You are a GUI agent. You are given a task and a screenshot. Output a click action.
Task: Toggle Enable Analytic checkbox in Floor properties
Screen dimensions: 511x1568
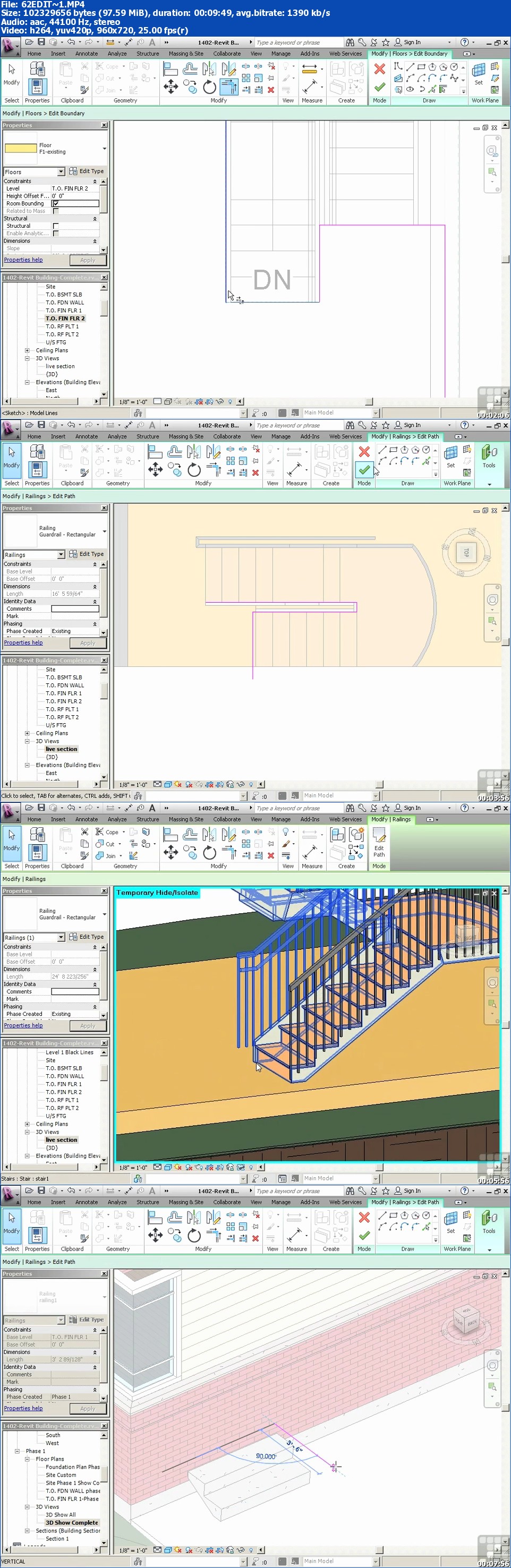coord(55,234)
